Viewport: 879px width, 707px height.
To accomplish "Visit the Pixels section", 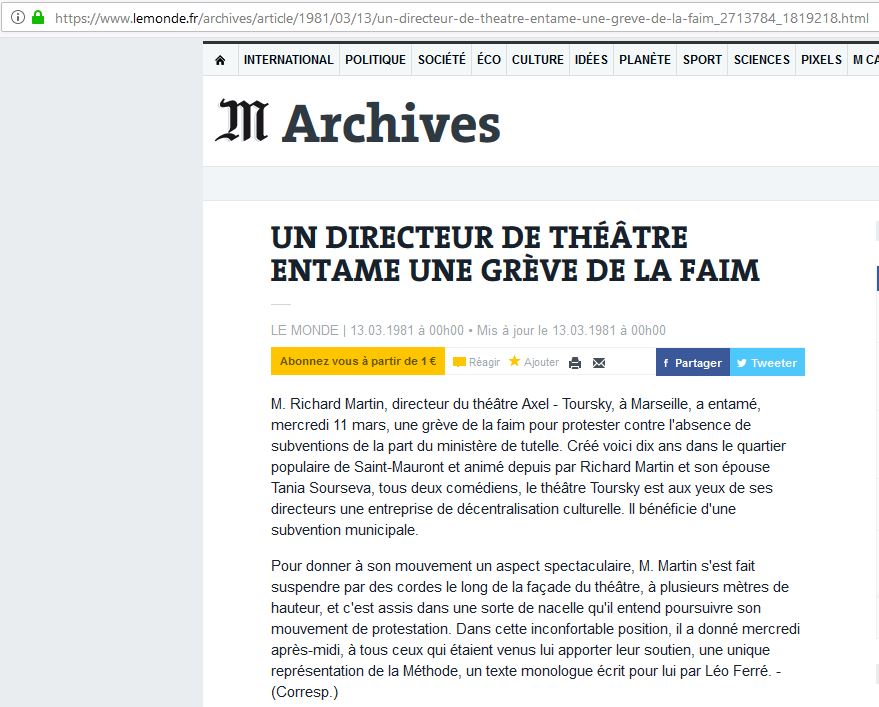I will click(821, 60).
